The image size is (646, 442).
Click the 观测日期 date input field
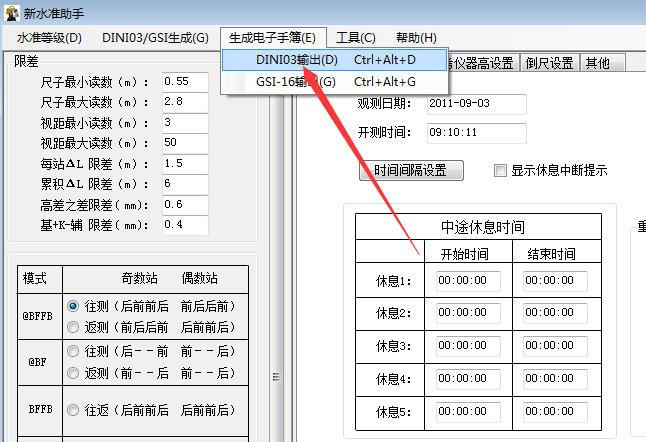(x=475, y=104)
